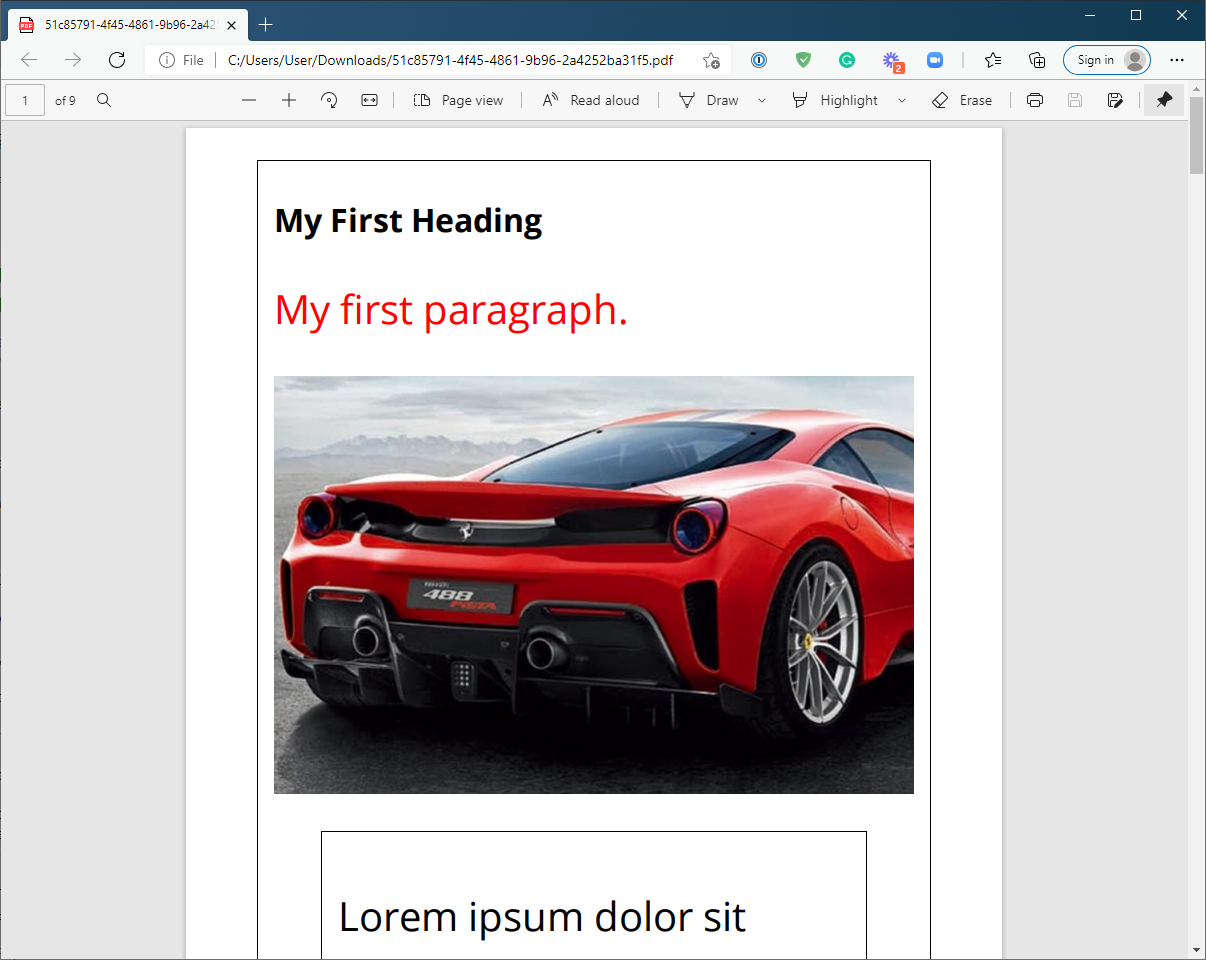Print the PDF document

1035,100
